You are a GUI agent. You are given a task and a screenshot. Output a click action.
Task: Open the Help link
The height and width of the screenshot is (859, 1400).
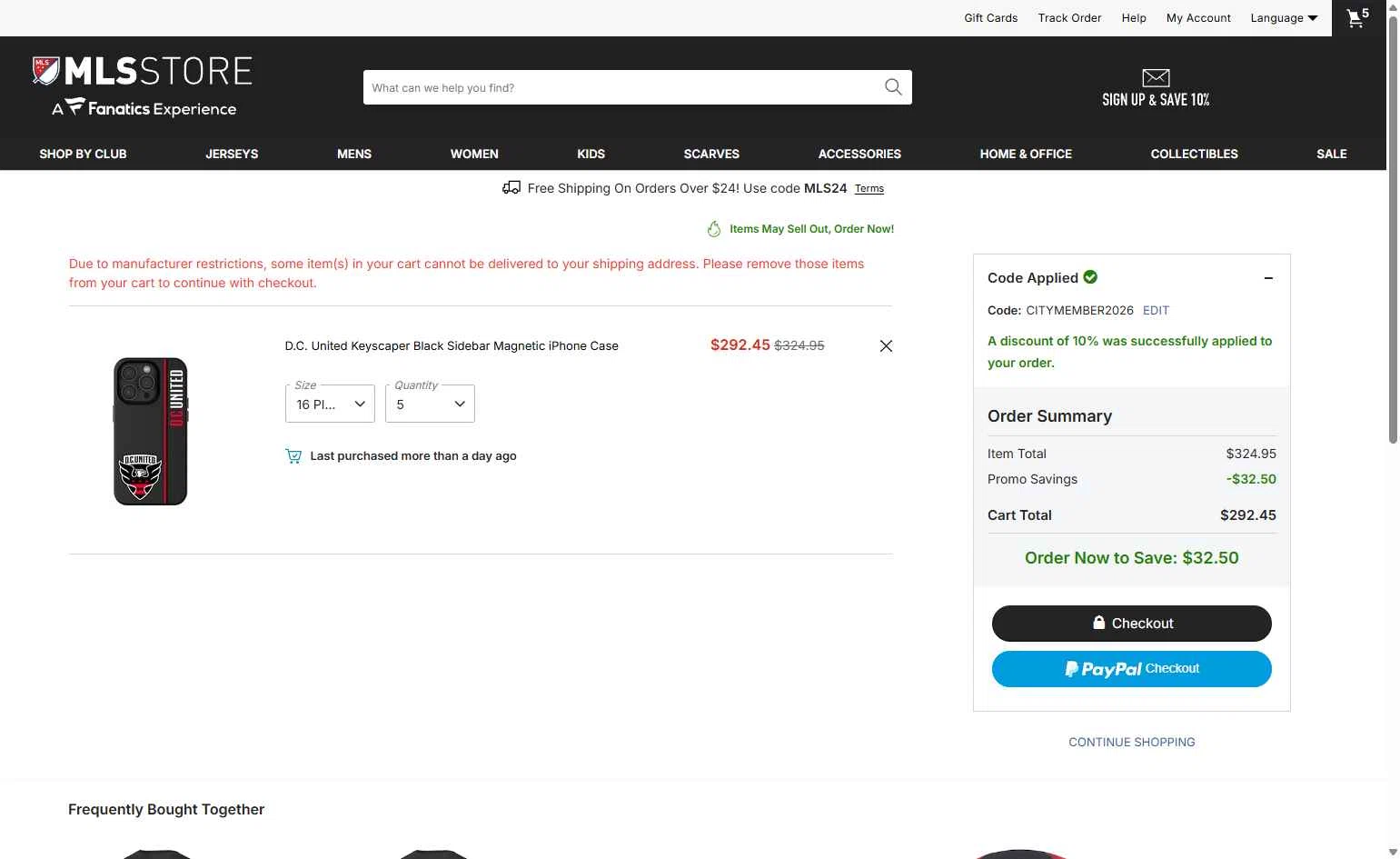point(1134,18)
